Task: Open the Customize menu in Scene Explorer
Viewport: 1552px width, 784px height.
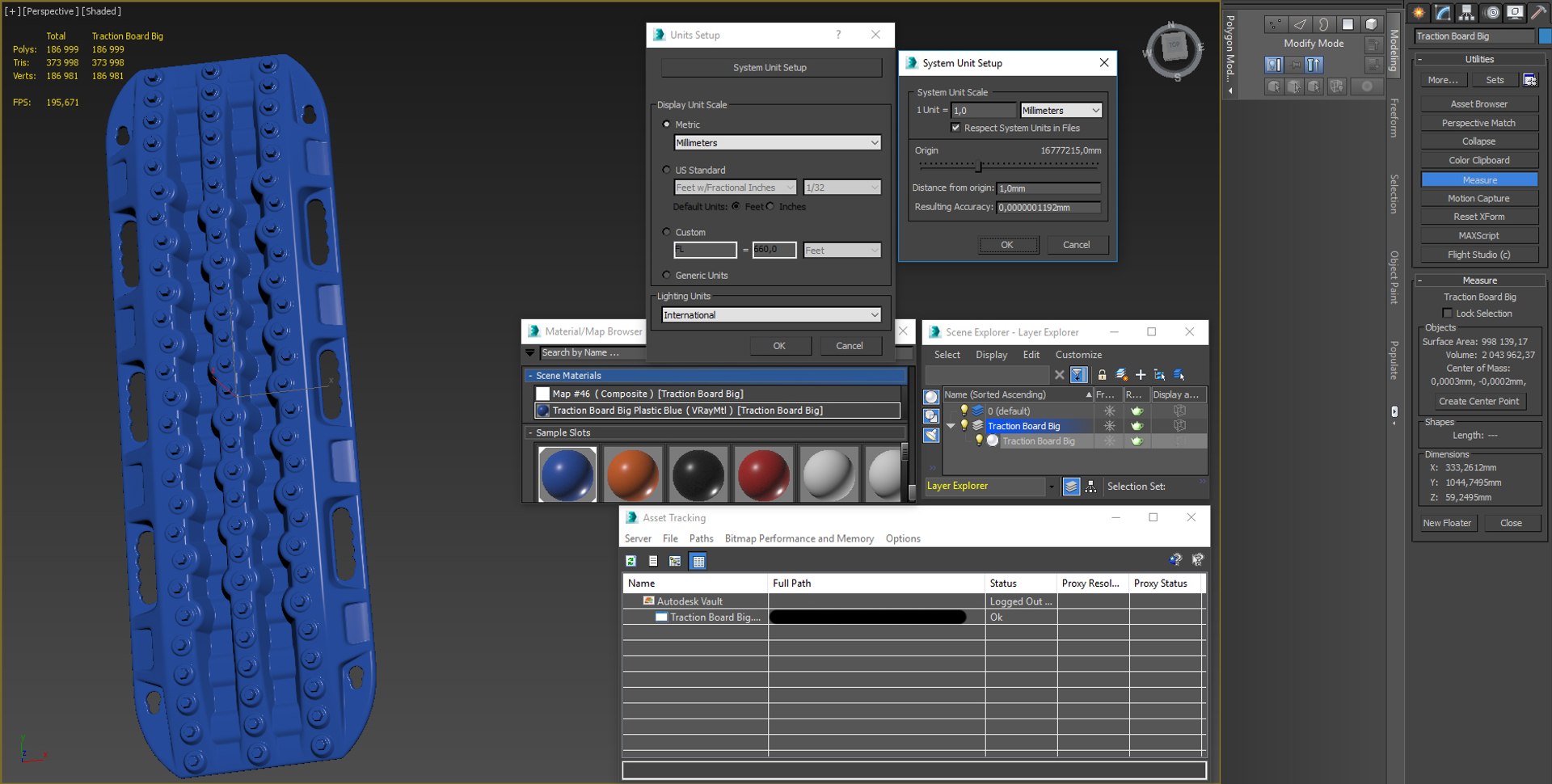Action: [1078, 355]
